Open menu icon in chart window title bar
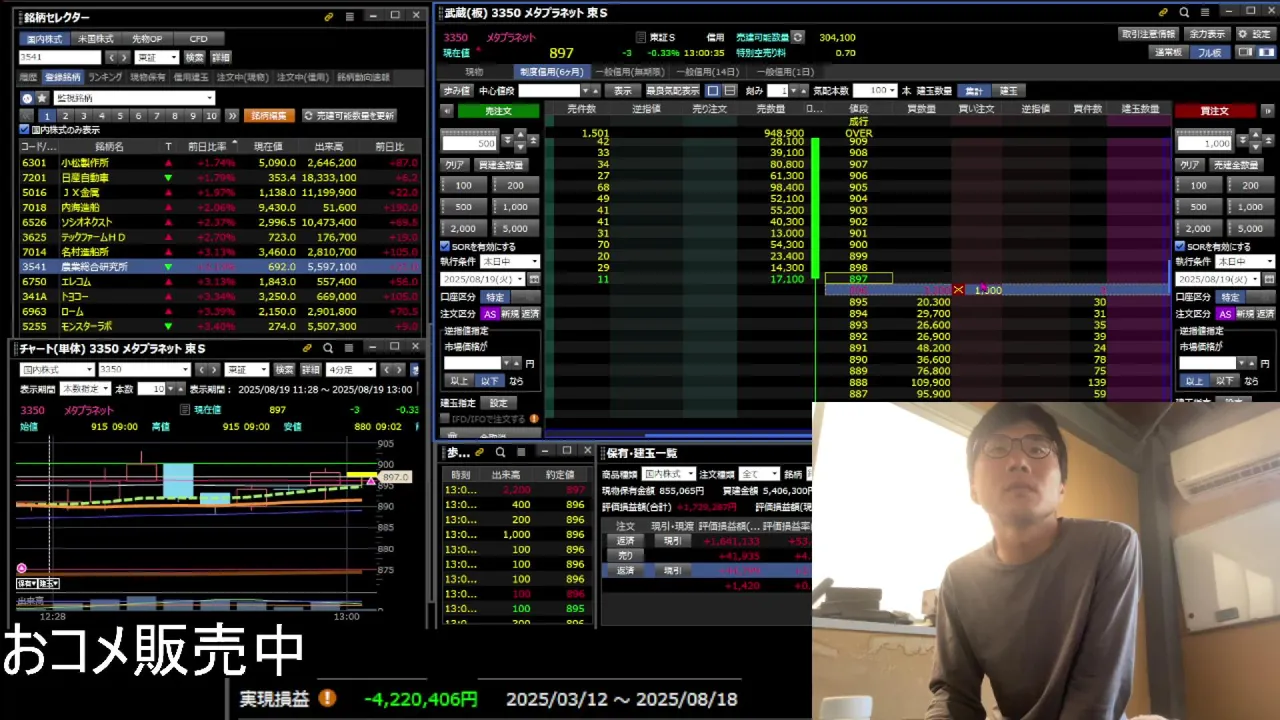The height and width of the screenshot is (720, 1280). click(348, 348)
